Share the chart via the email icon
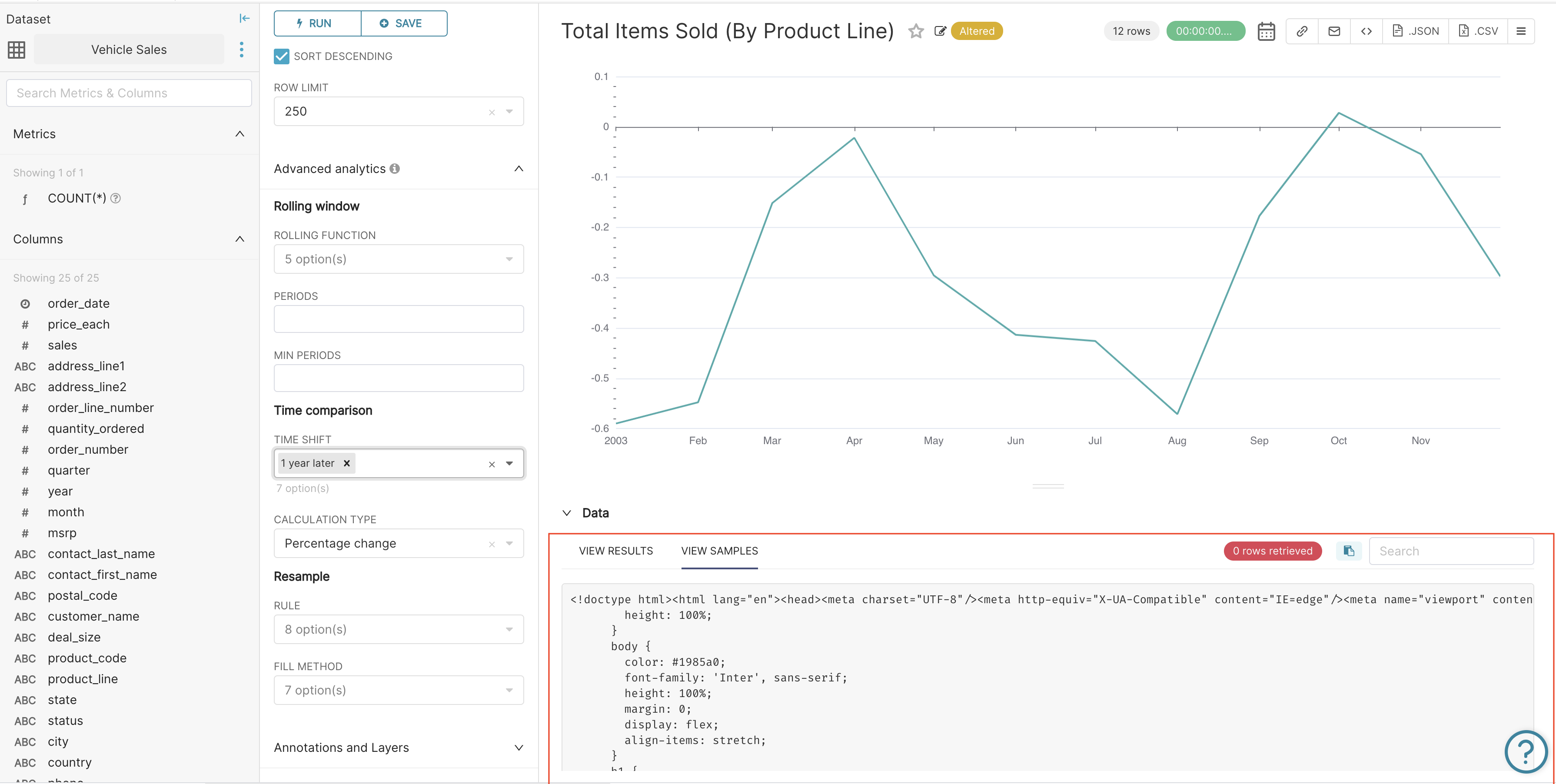1556x784 pixels. [x=1334, y=31]
